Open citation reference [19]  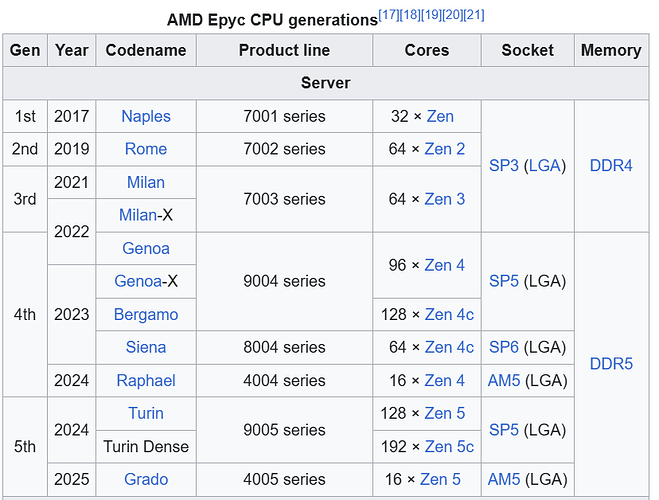tap(431, 15)
